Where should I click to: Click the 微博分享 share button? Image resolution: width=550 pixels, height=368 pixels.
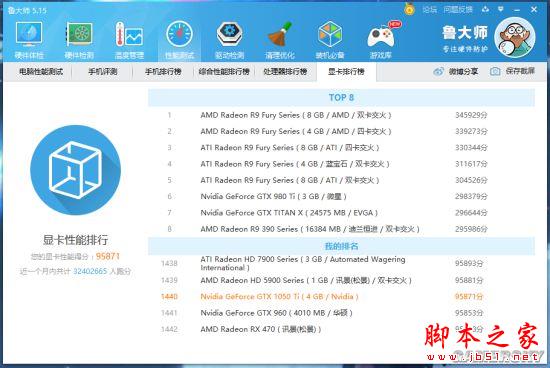point(456,72)
